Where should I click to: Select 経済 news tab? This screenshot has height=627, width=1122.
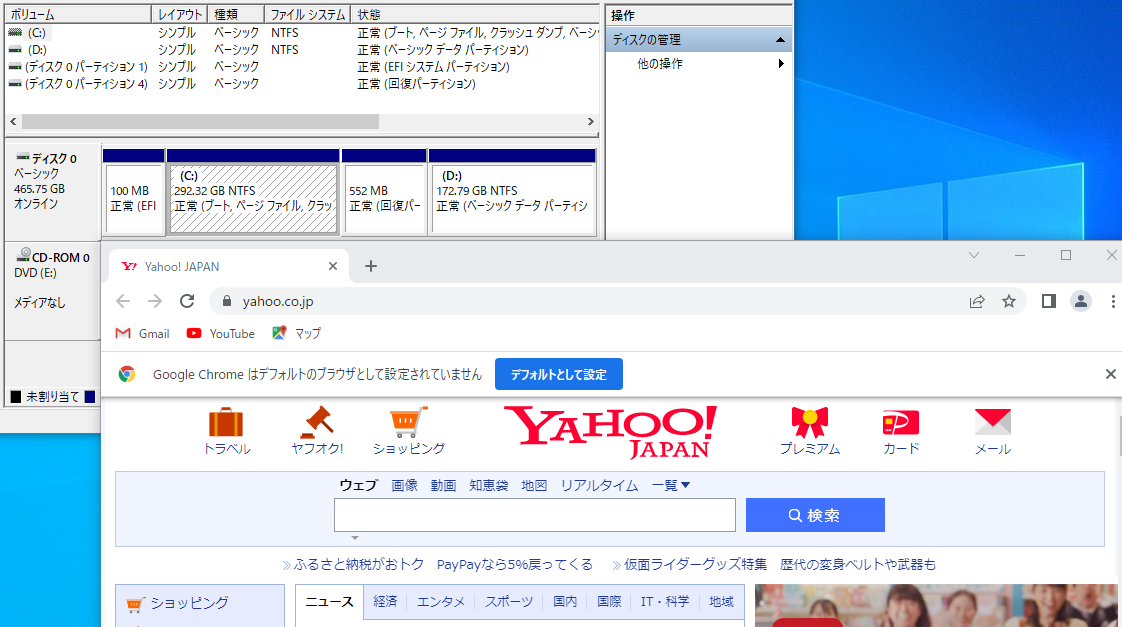pyautogui.click(x=385, y=602)
